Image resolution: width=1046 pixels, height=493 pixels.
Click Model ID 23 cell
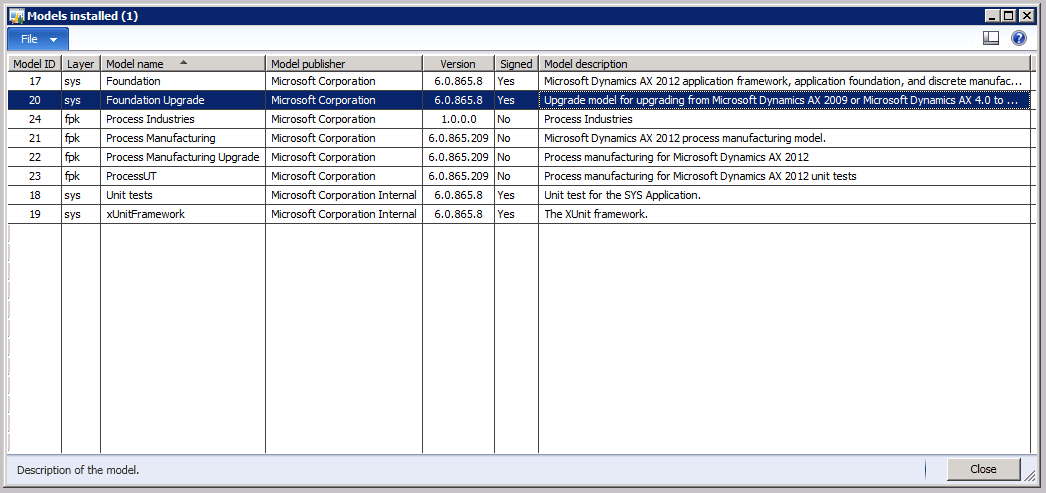35,176
